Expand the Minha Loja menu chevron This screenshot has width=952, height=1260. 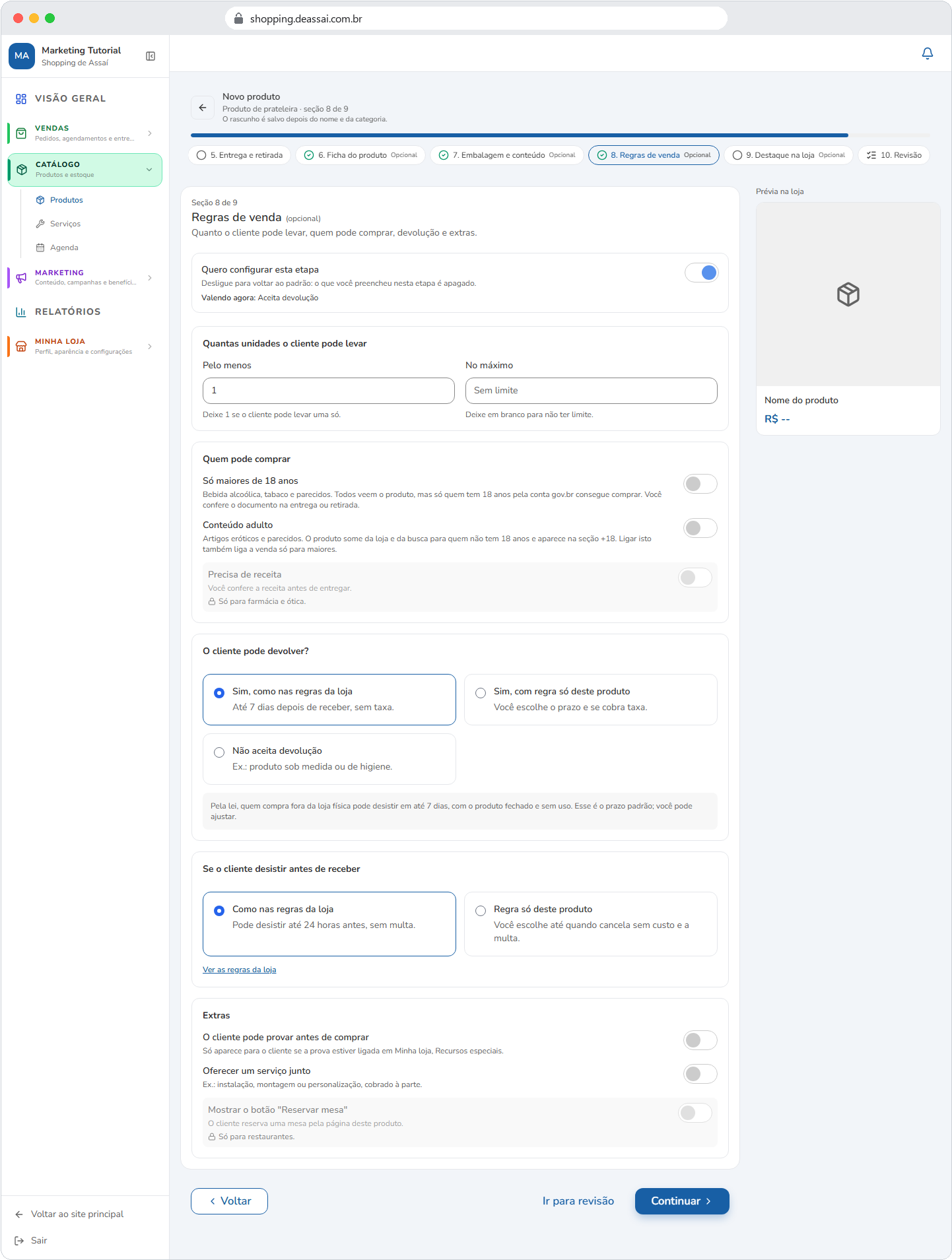coord(150,347)
